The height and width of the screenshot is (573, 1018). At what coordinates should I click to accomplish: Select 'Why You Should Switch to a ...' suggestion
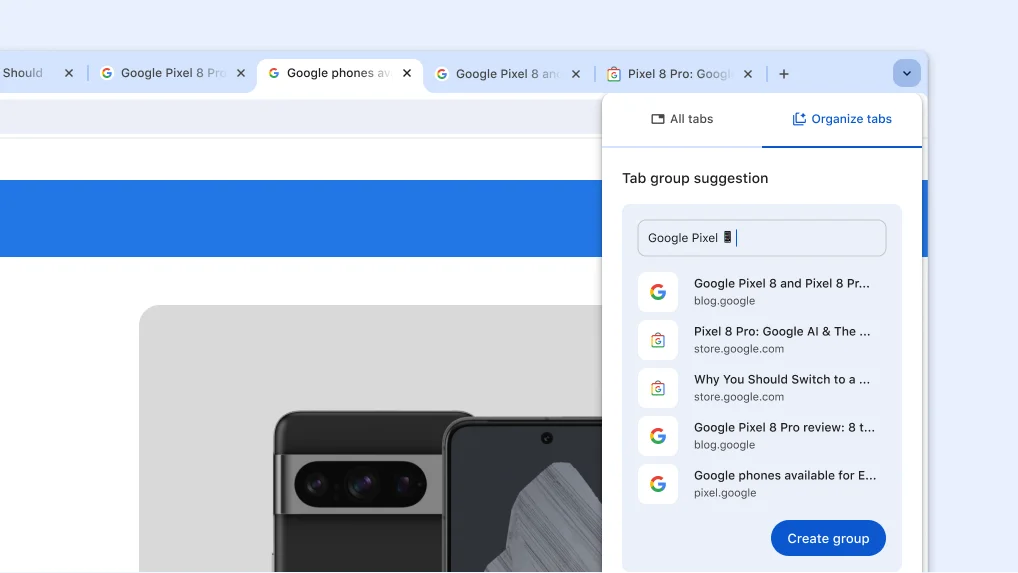(762, 388)
